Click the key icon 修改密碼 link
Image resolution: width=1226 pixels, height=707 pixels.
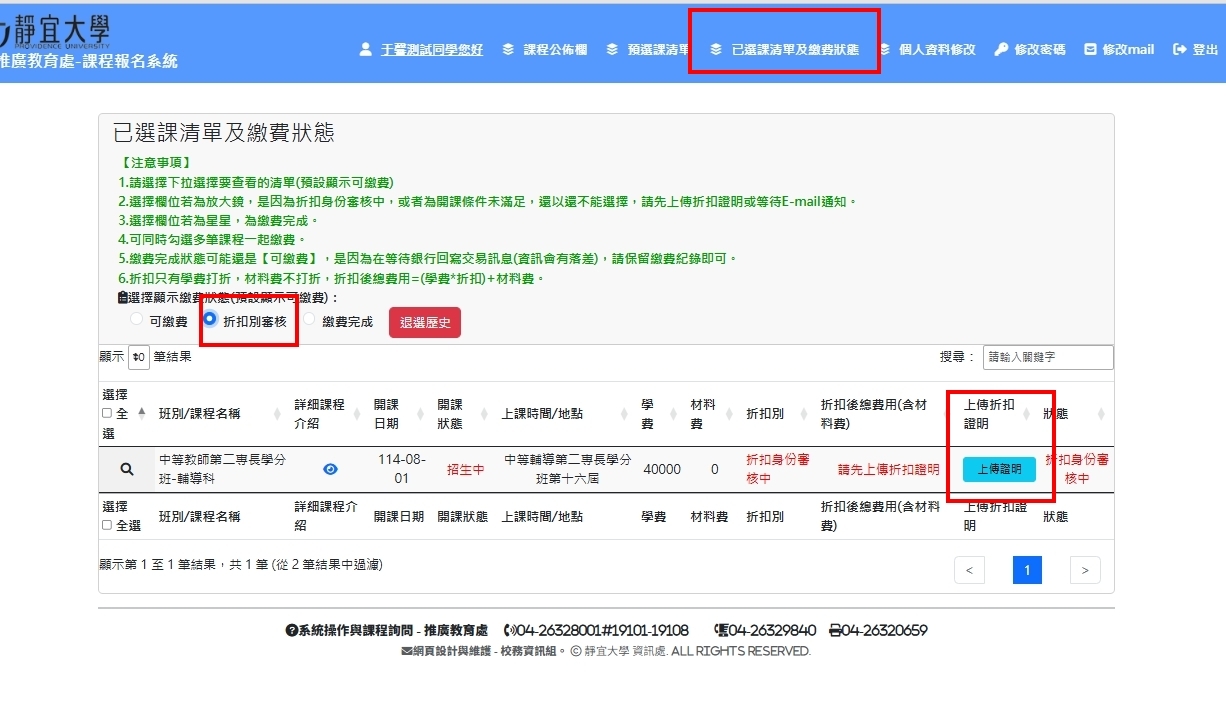click(x=1030, y=49)
